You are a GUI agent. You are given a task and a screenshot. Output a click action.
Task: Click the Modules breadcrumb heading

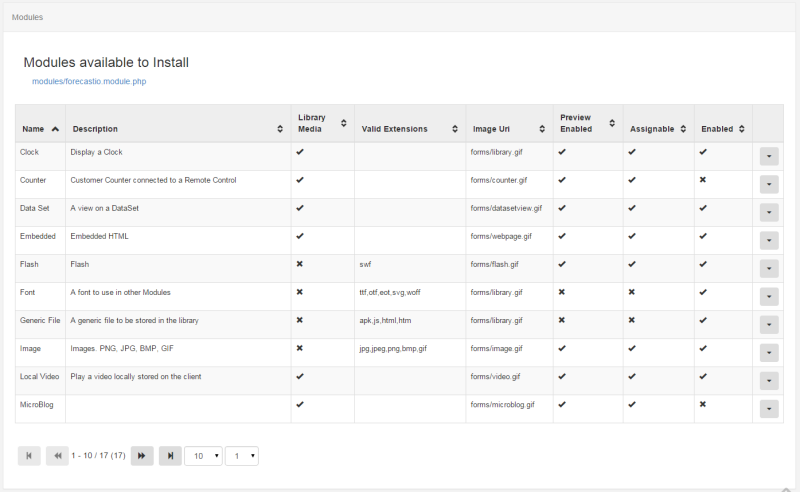coord(28,17)
